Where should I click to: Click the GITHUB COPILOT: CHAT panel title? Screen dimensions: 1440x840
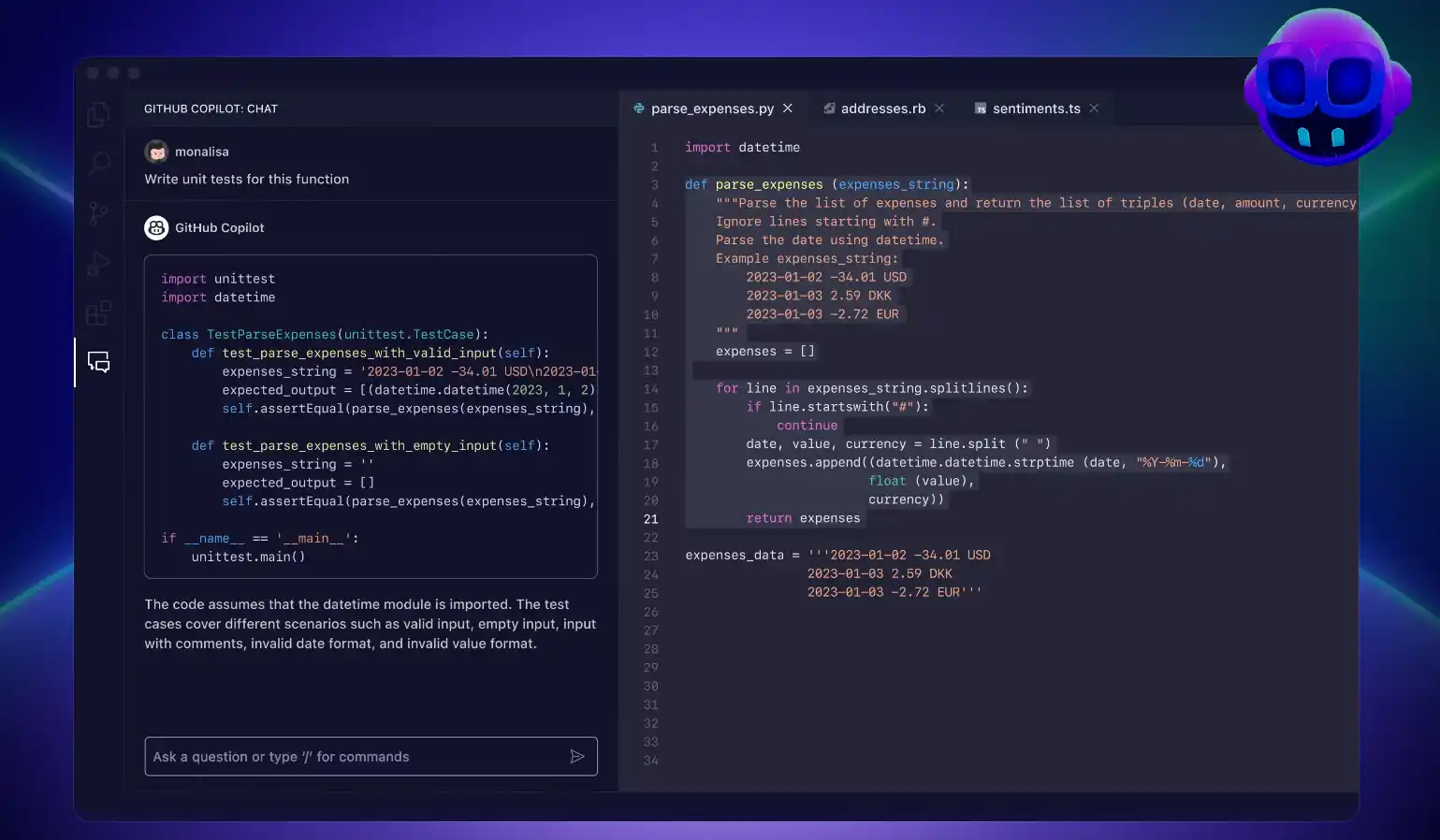211,109
